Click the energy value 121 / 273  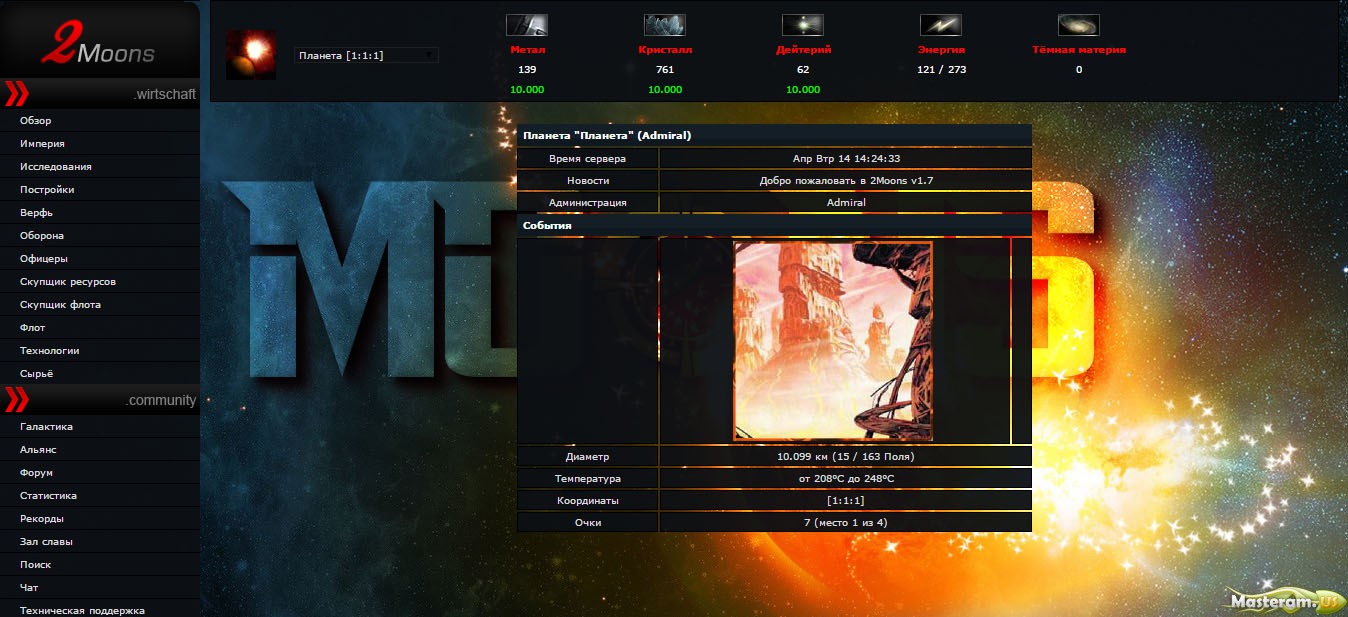[x=941, y=70]
